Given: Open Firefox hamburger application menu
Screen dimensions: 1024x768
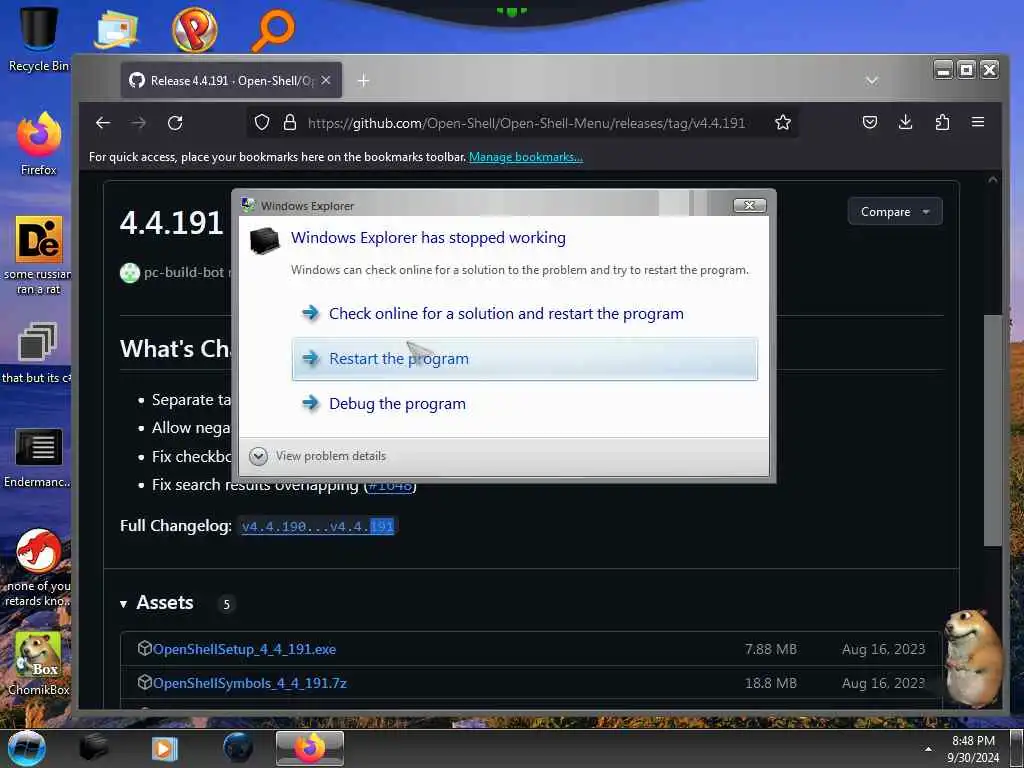Looking at the screenshot, I should pyautogui.click(x=978, y=122).
